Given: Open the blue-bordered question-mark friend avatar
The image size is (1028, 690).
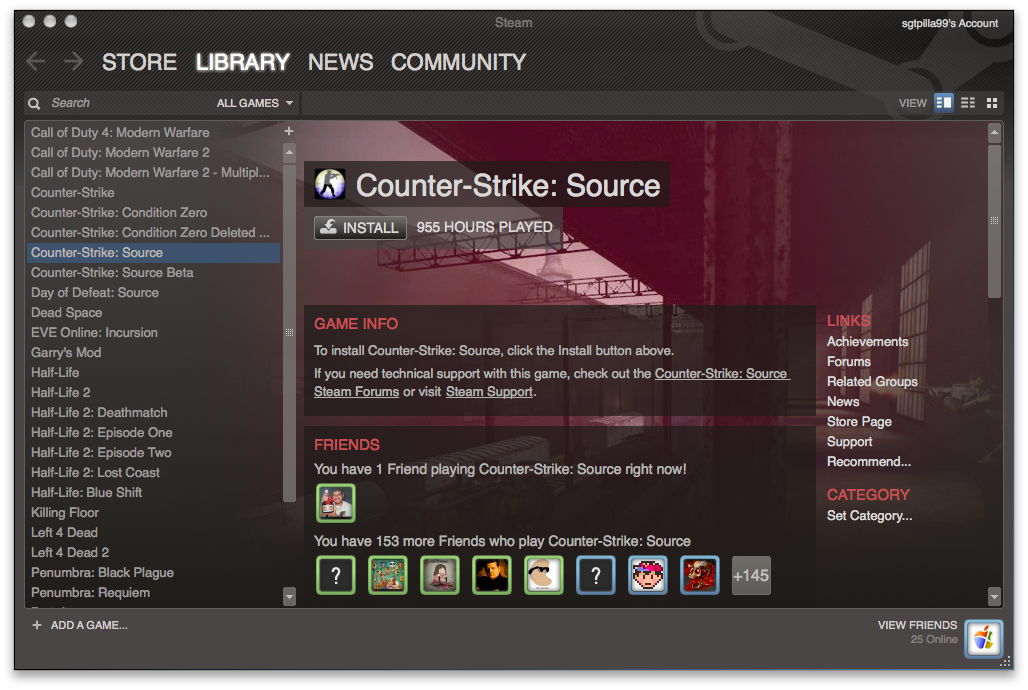Looking at the screenshot, I should [x=595, y=575].
